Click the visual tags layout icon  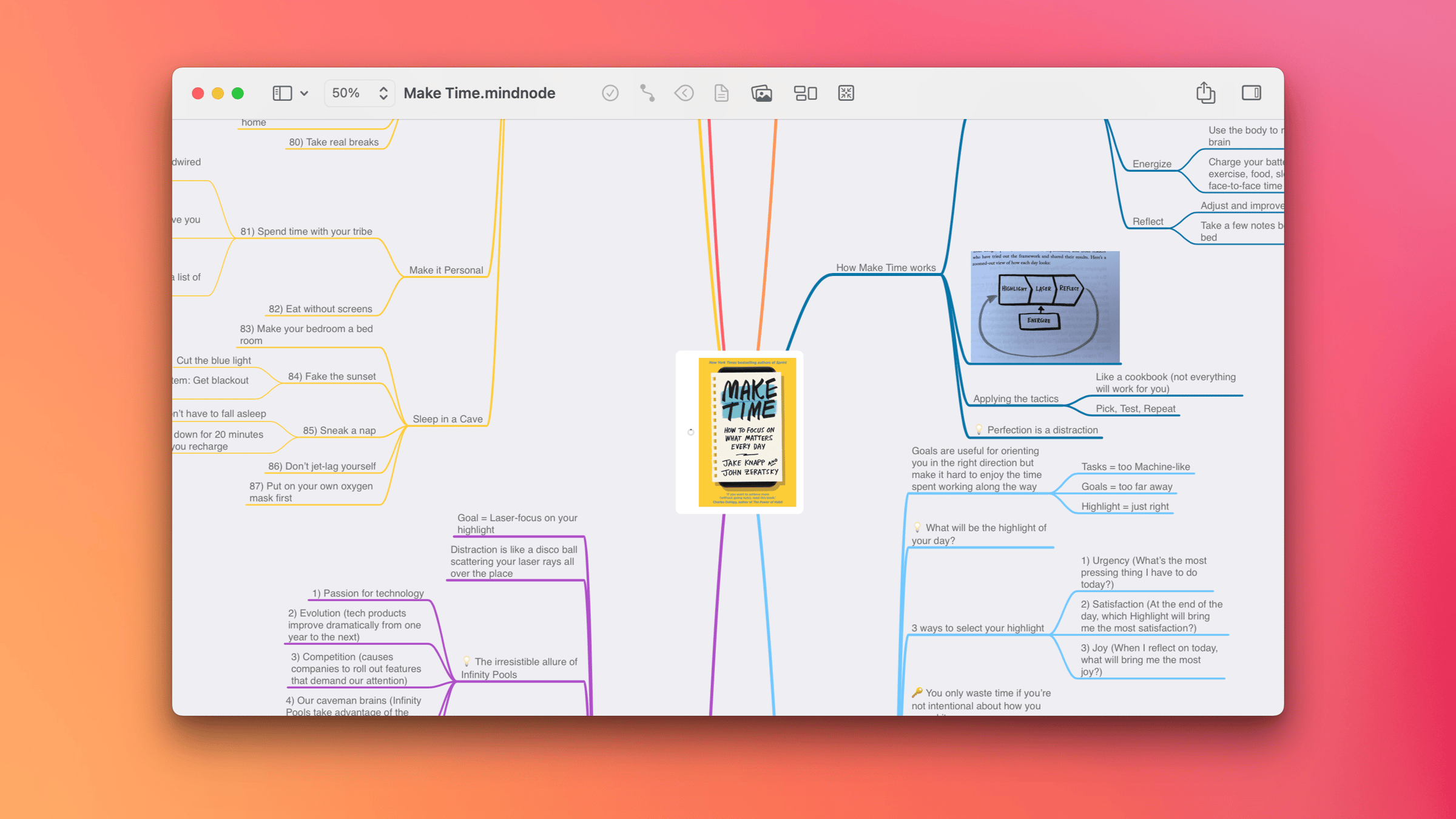click(x=805, y=93)
